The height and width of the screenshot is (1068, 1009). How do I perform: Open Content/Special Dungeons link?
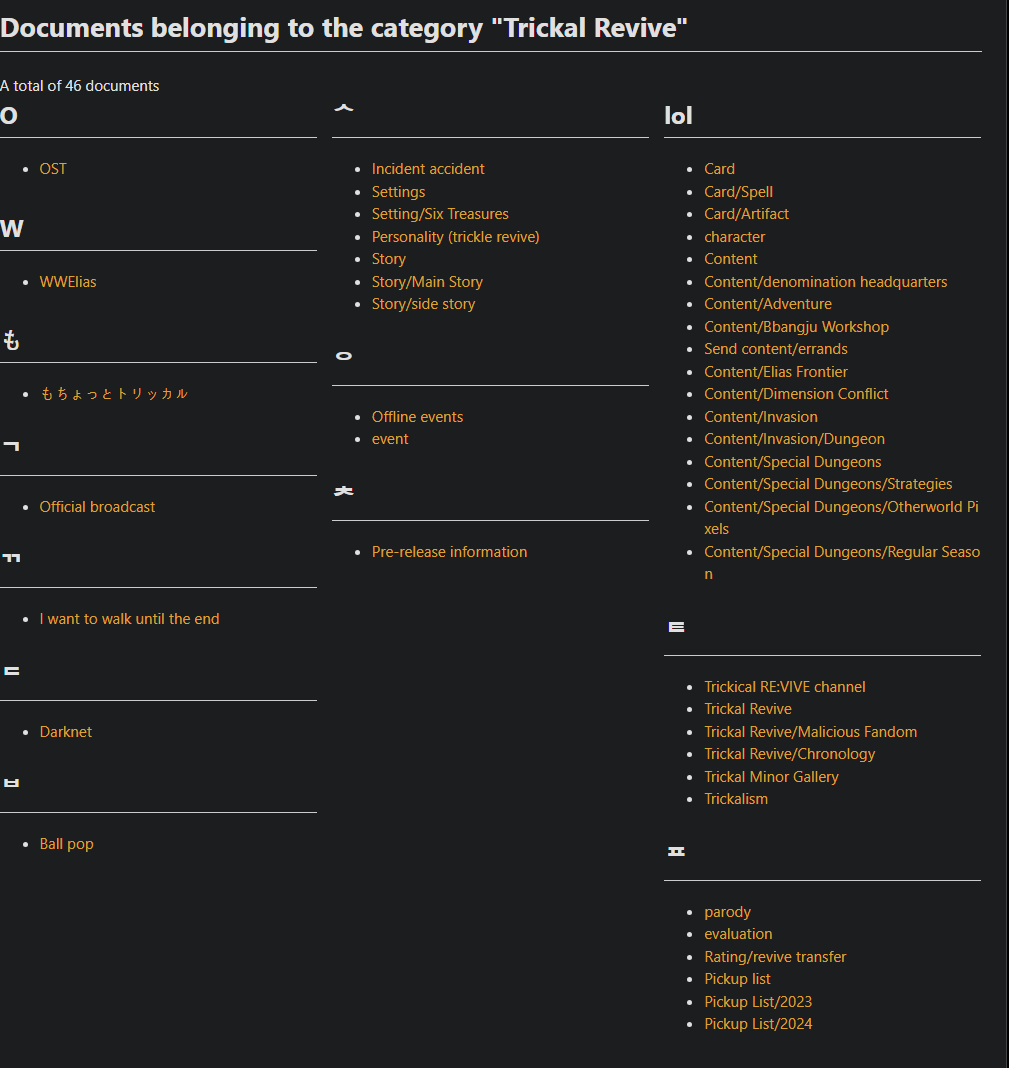793,462
